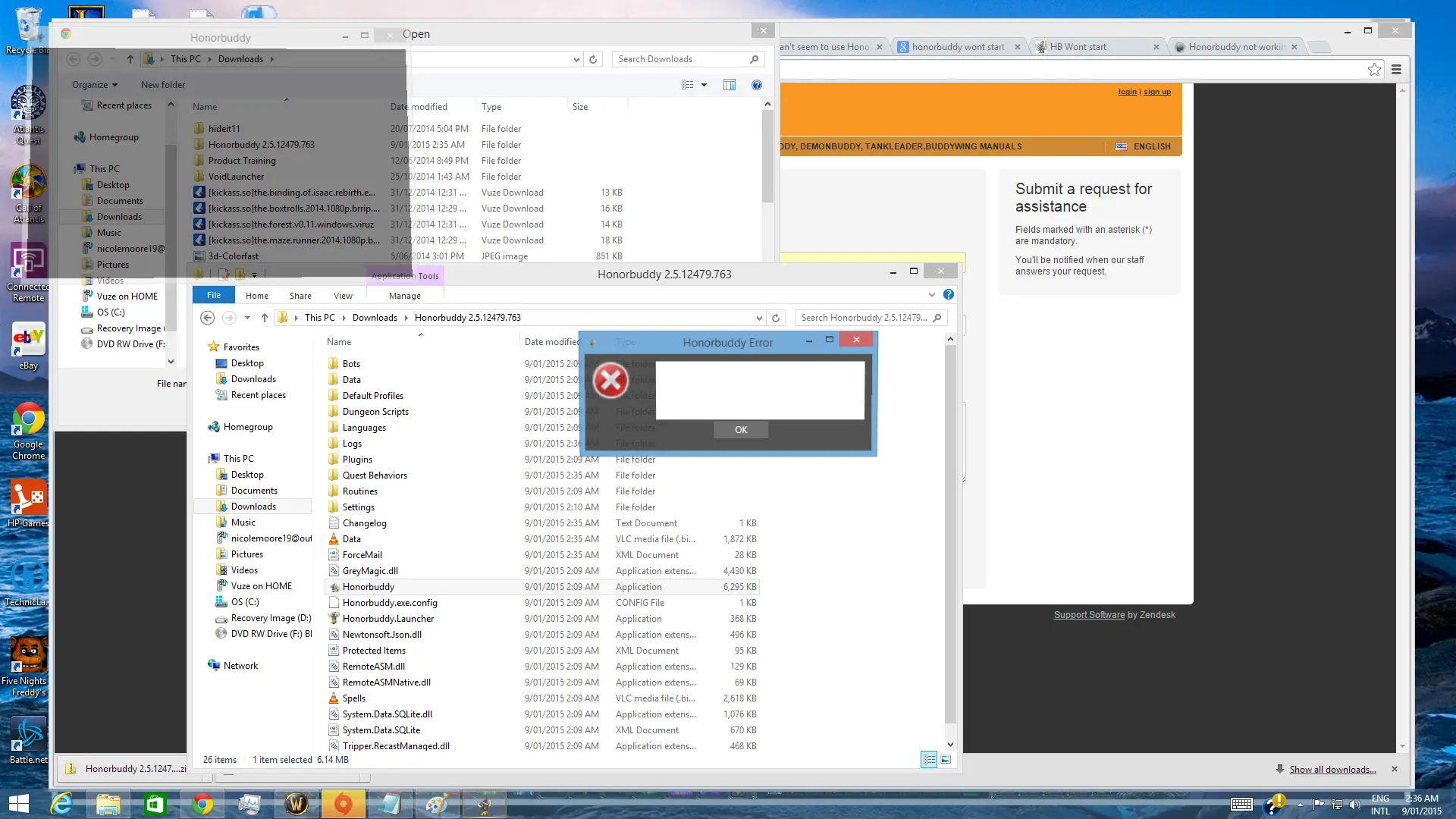Open Explorer help question mark icon

(x=948, y=295)
